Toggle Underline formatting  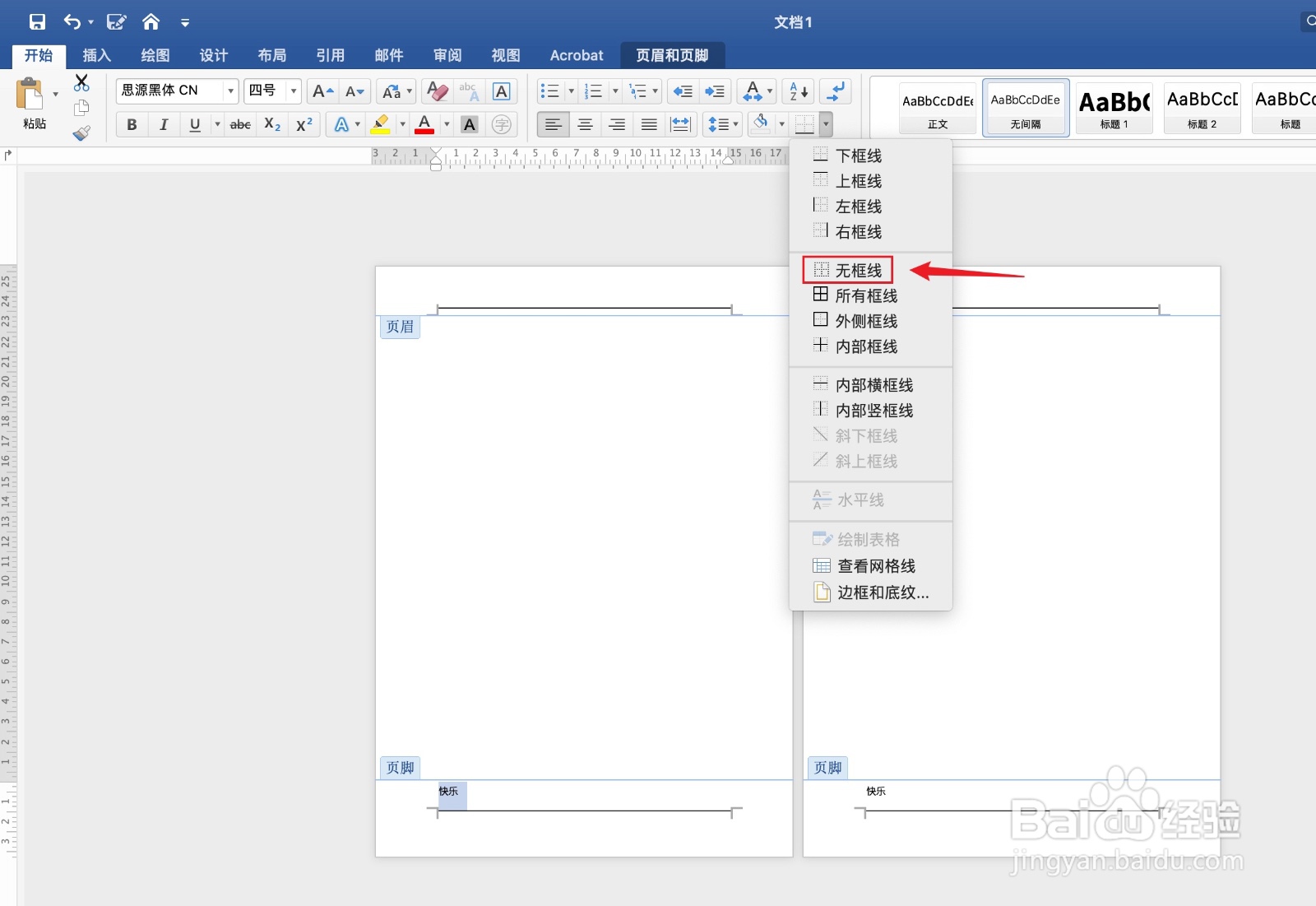point(195,124)
